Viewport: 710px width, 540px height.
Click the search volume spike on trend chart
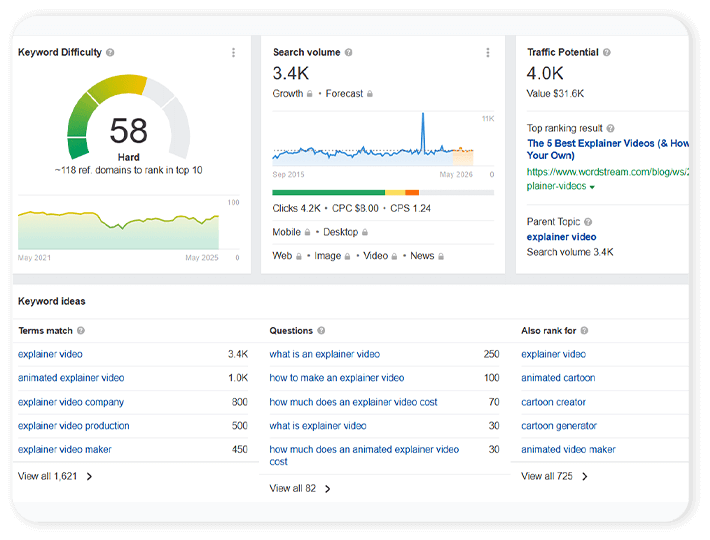tap(423, 132)
